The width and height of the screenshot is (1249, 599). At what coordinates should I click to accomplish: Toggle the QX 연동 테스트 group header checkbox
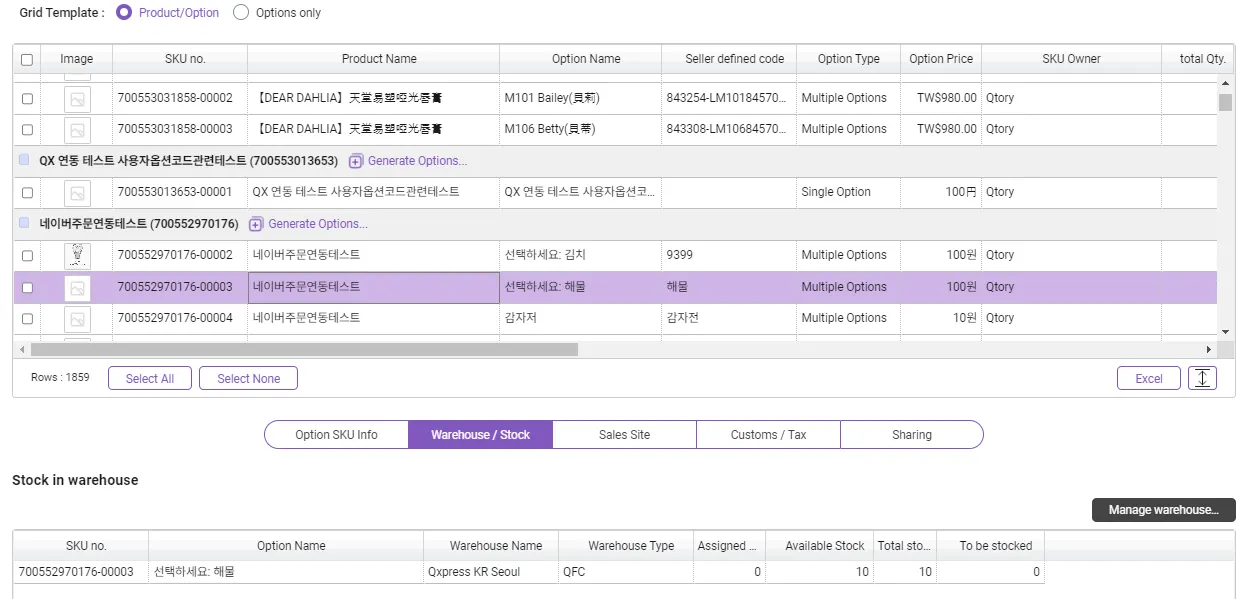point(24,160)
